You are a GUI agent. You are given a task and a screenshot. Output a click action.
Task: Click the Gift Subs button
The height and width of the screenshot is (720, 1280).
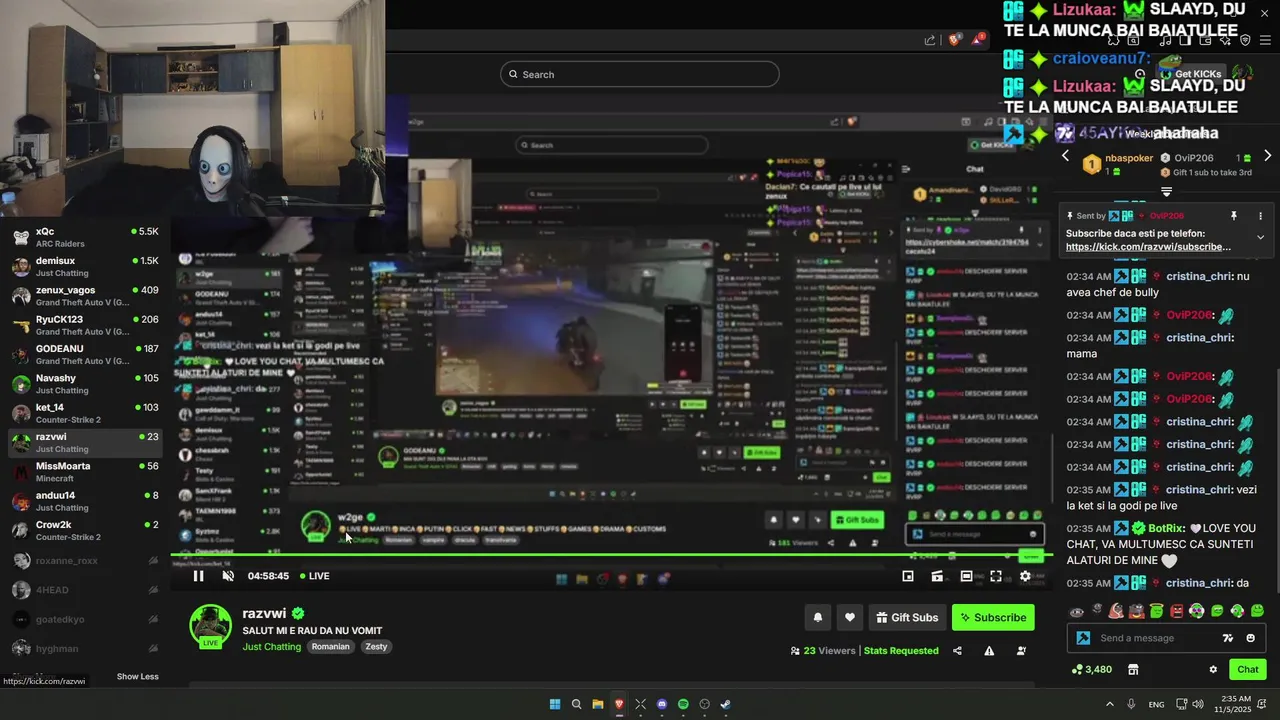tap(907, 617)
